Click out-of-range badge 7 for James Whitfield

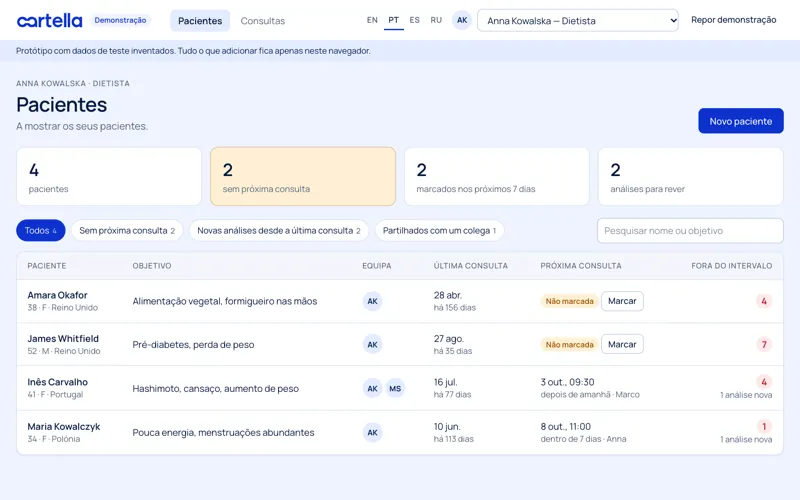click(x=764, y=344)
